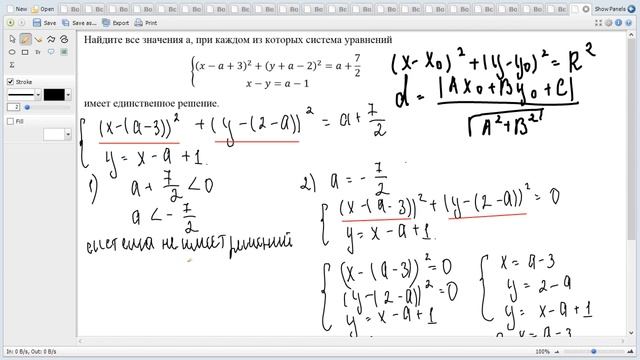Click the New board tab
The height and width of the screenshot is (360, 640).
(x=18, y=9)
